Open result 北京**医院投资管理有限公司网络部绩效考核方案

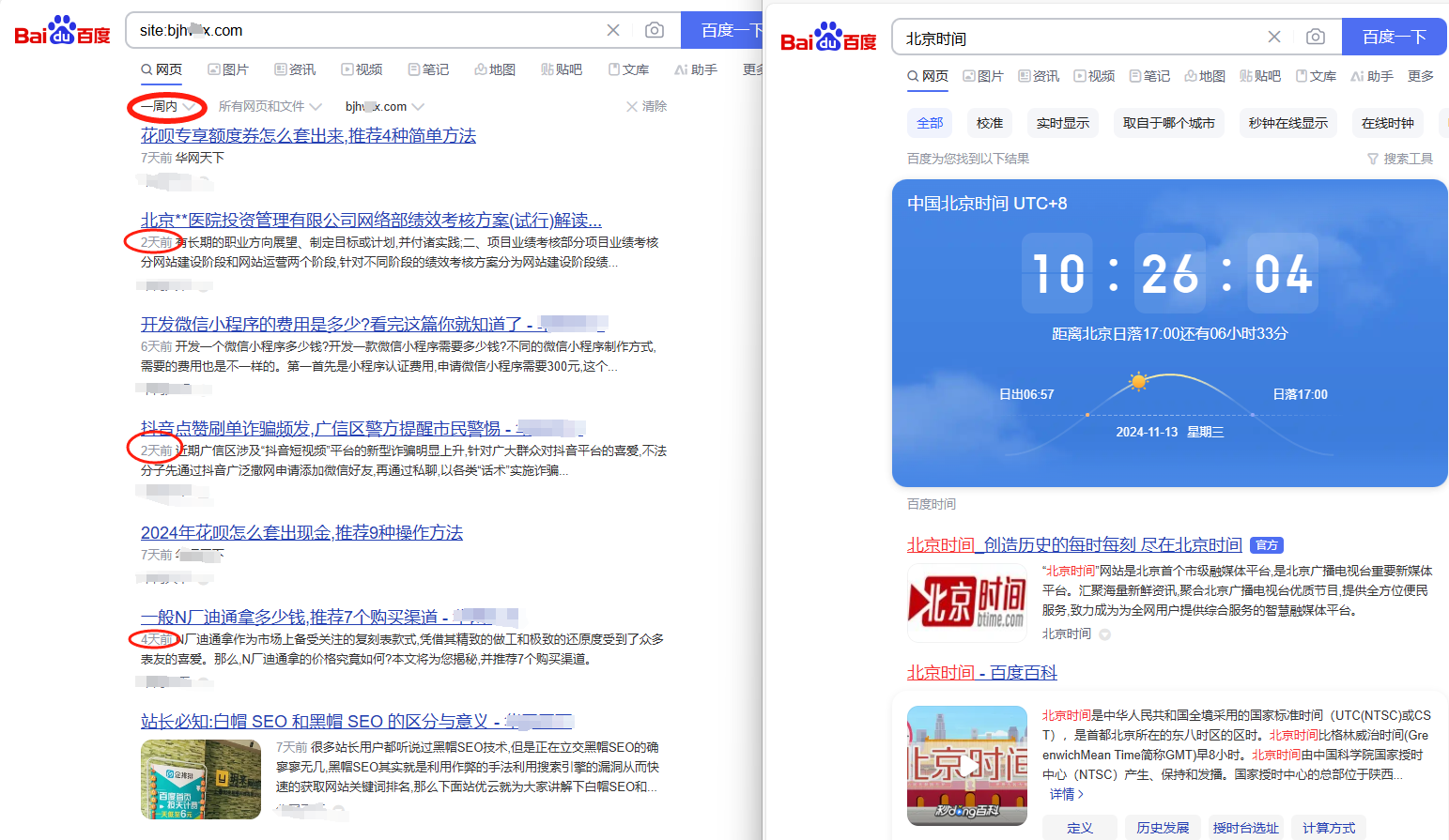pyautogui.click(x=371, y=220)
